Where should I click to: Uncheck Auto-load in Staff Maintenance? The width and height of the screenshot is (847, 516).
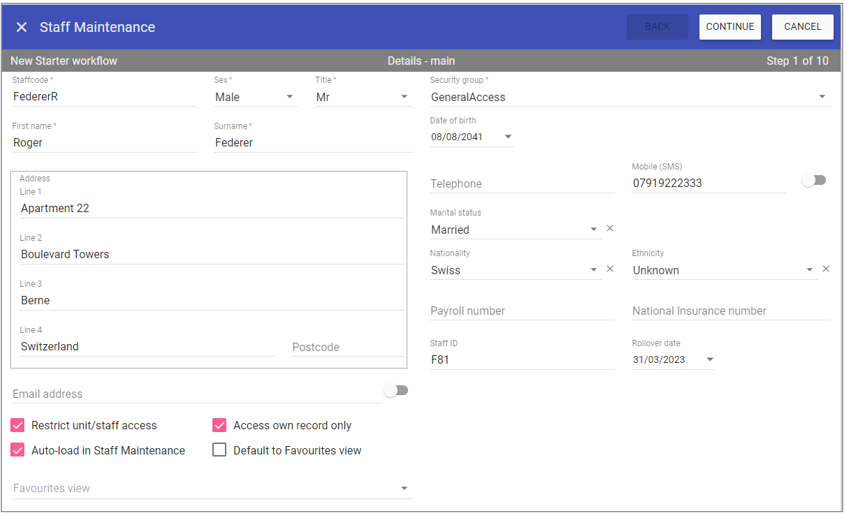(18, 451)
